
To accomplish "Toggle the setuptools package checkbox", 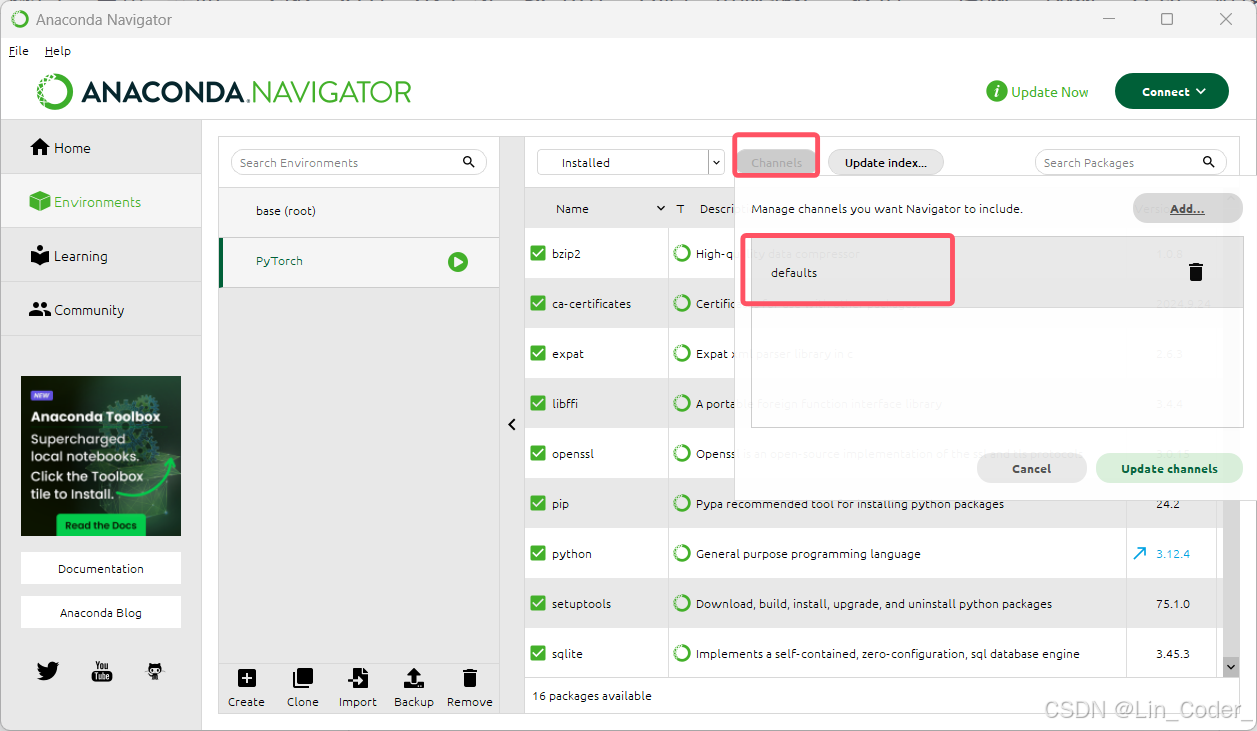I will (538, 603).
